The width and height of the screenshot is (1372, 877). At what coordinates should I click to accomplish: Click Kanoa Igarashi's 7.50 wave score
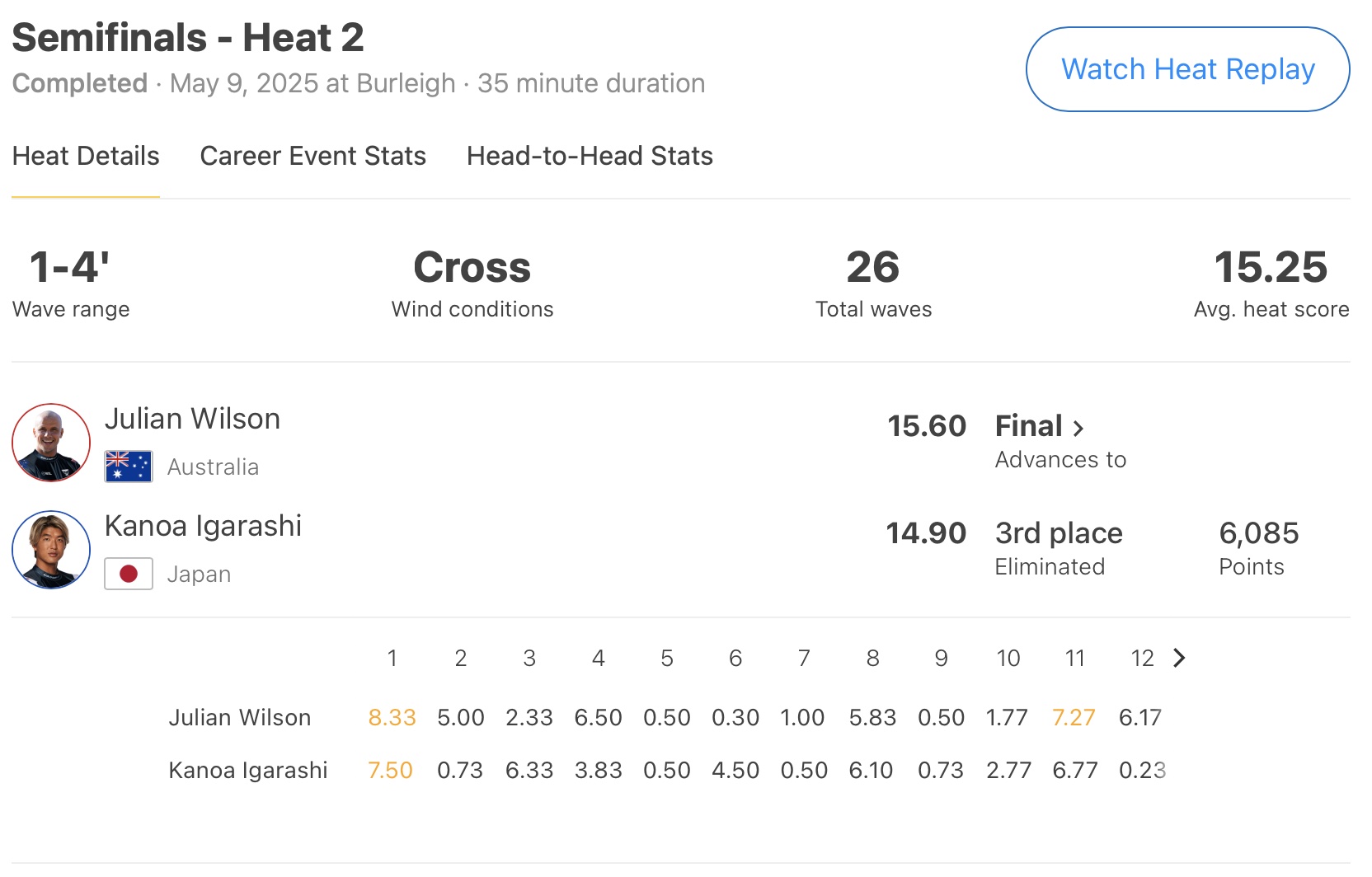click(x=390, y=770)
